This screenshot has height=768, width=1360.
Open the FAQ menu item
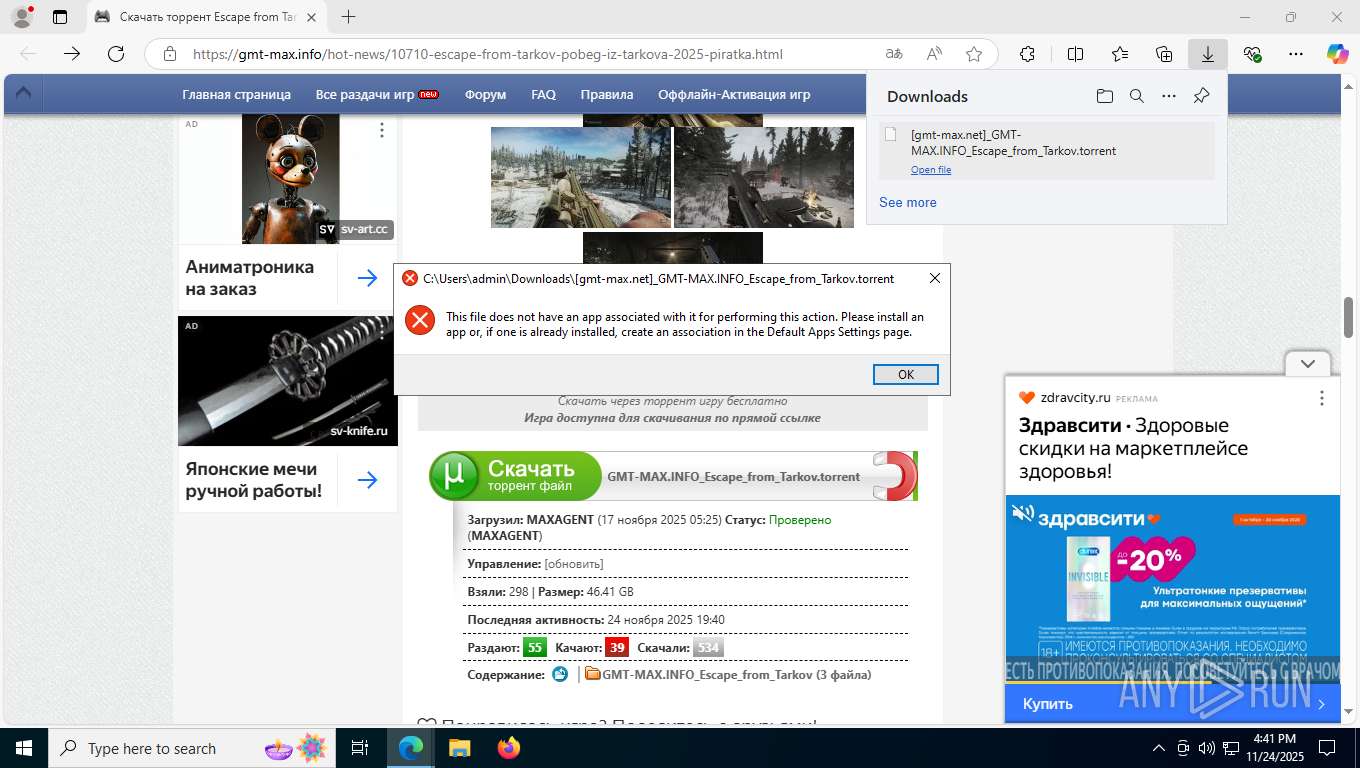click(x=543, y=94)
